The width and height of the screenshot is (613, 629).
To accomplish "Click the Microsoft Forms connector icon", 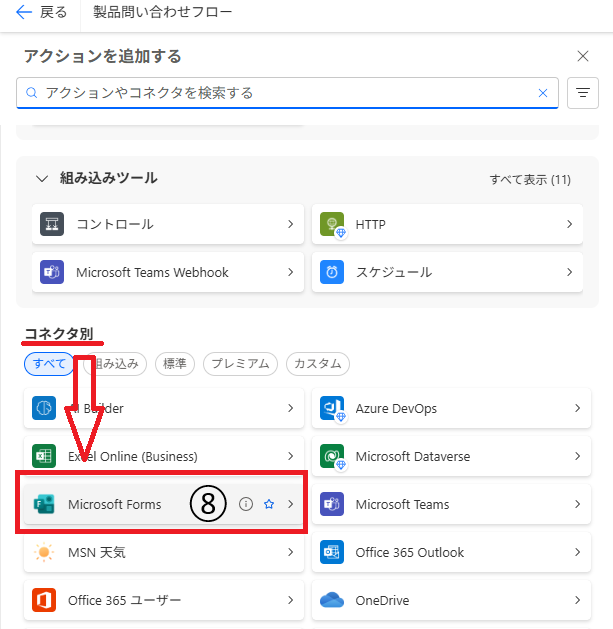I will (x=45, y=505).
